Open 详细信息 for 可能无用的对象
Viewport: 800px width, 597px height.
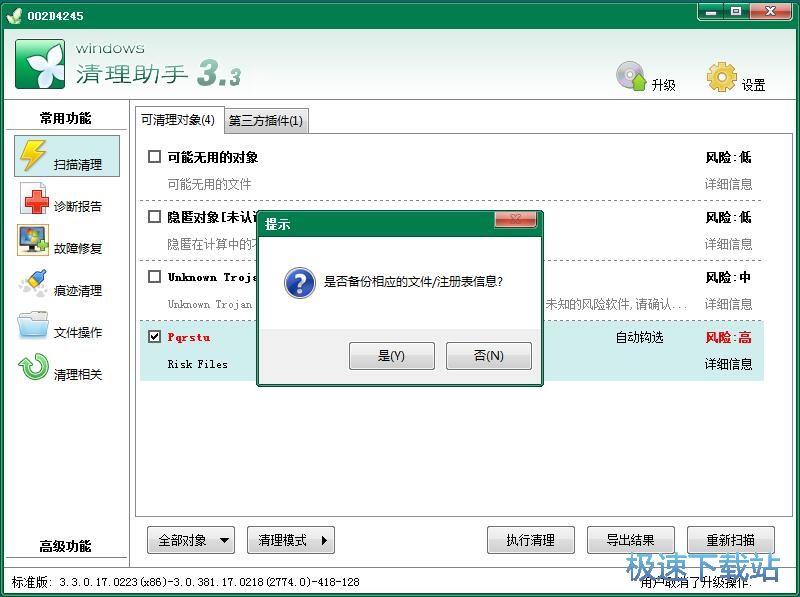[x=728, y=184]
